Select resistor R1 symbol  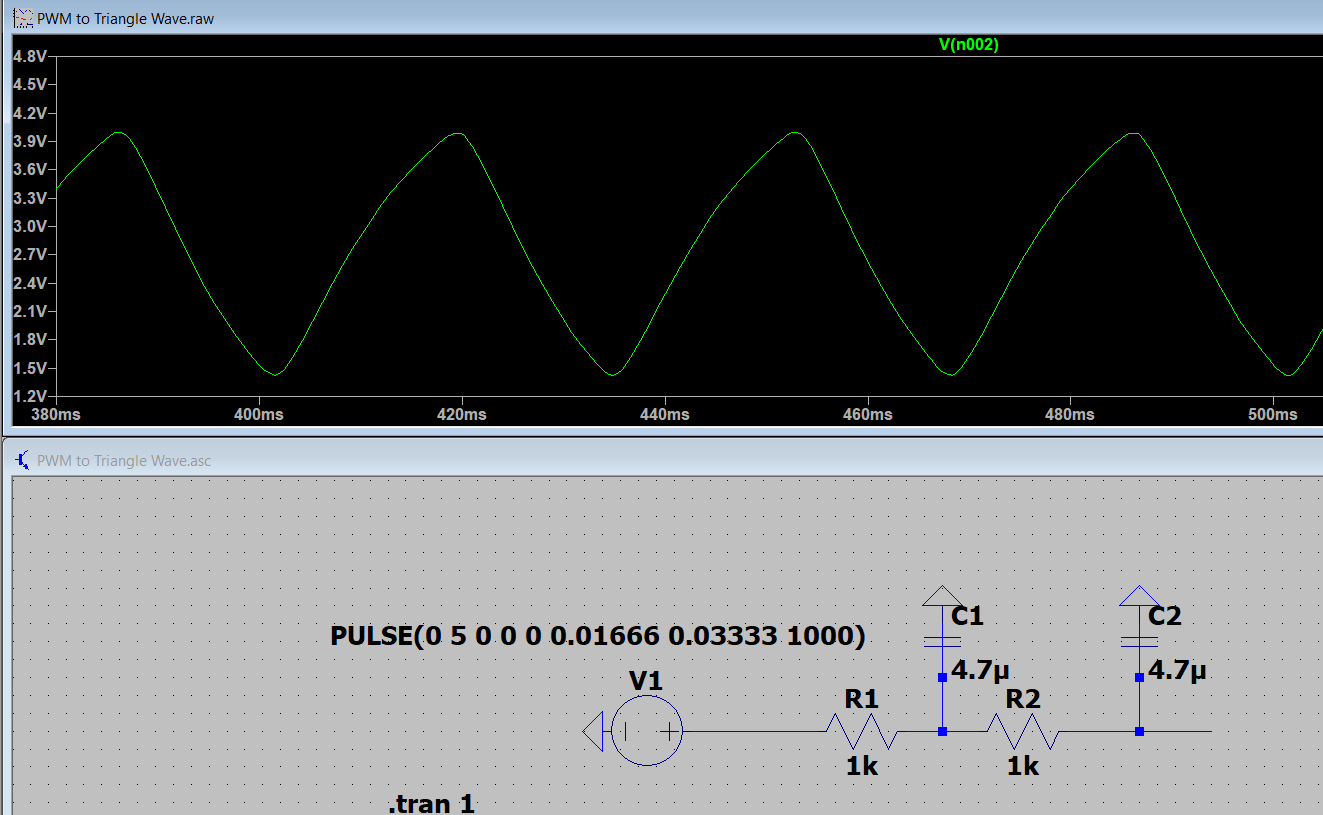pos(862,731)
